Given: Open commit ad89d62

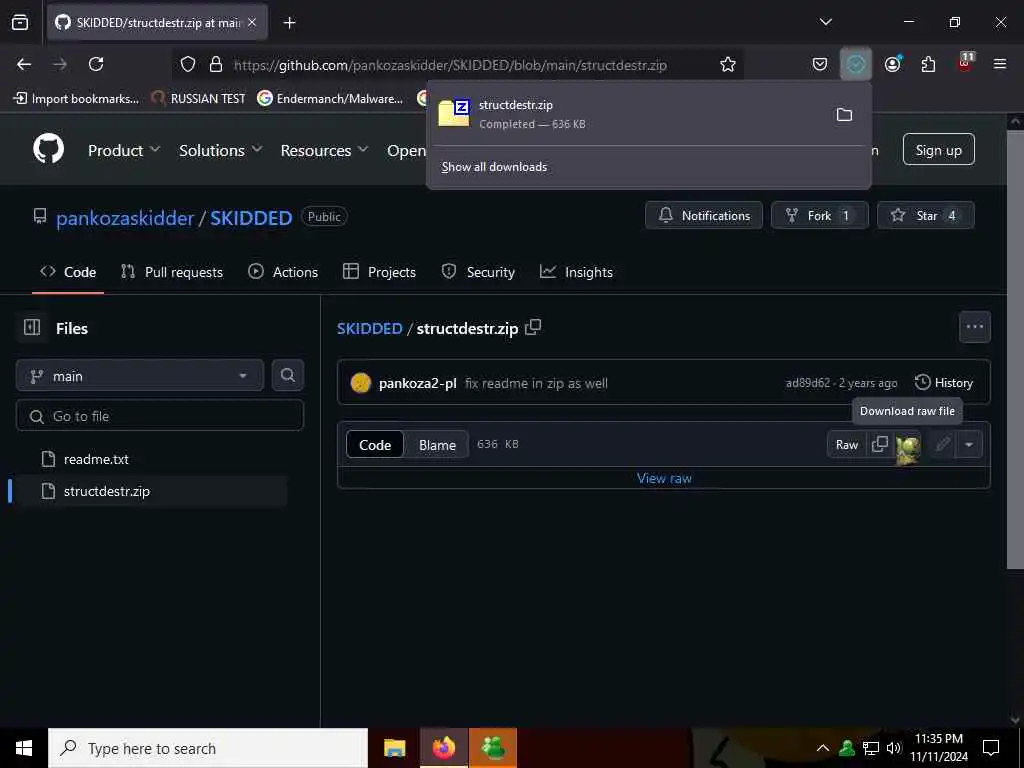Looking at the screenshot, I should coord(807,383).
